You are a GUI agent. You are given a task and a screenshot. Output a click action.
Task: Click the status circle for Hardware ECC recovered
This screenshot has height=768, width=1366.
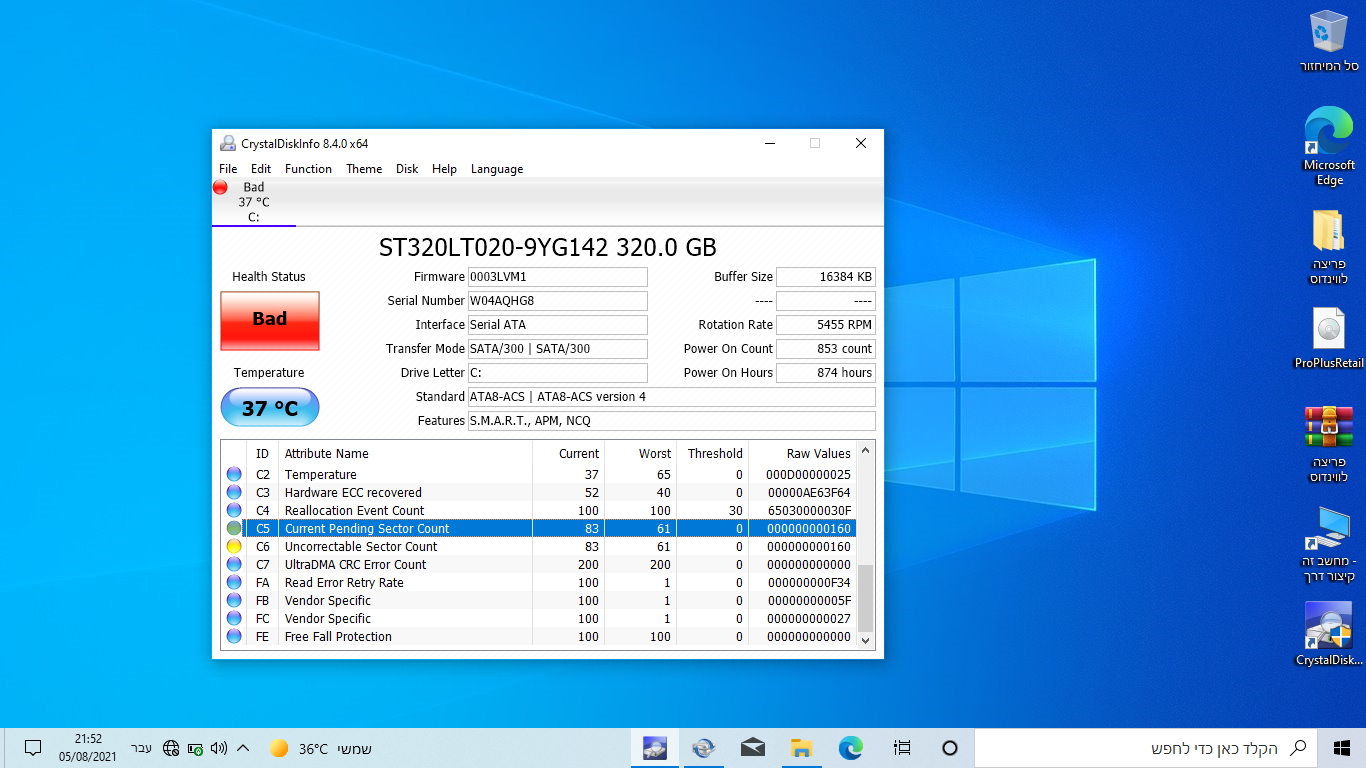(x=234, y=492)
